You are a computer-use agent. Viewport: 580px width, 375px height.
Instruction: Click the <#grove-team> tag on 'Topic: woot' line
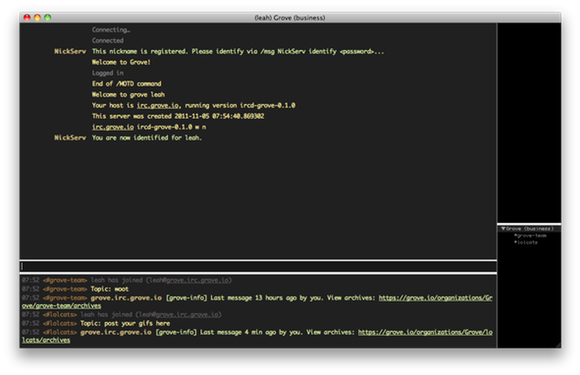point(65,289)
